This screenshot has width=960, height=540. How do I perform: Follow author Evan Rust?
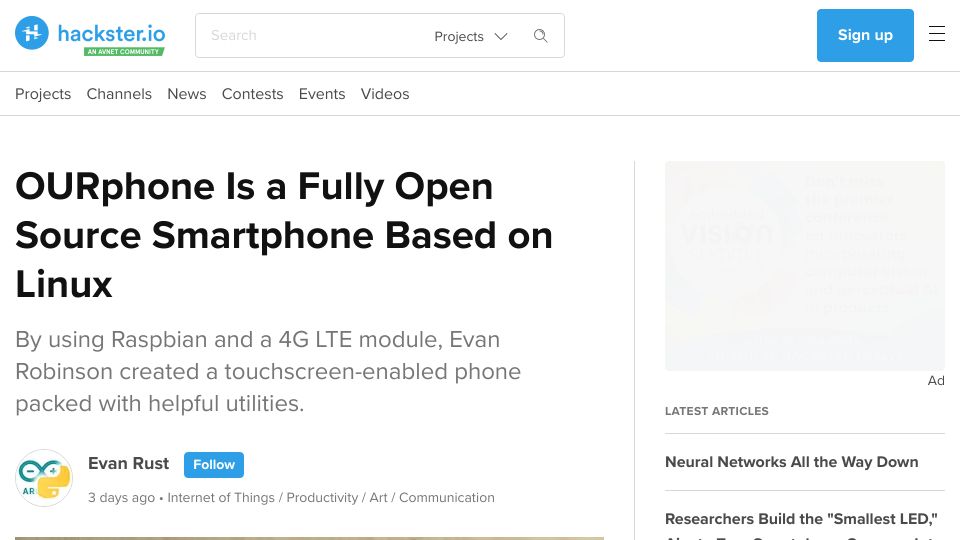pos(214,465)
